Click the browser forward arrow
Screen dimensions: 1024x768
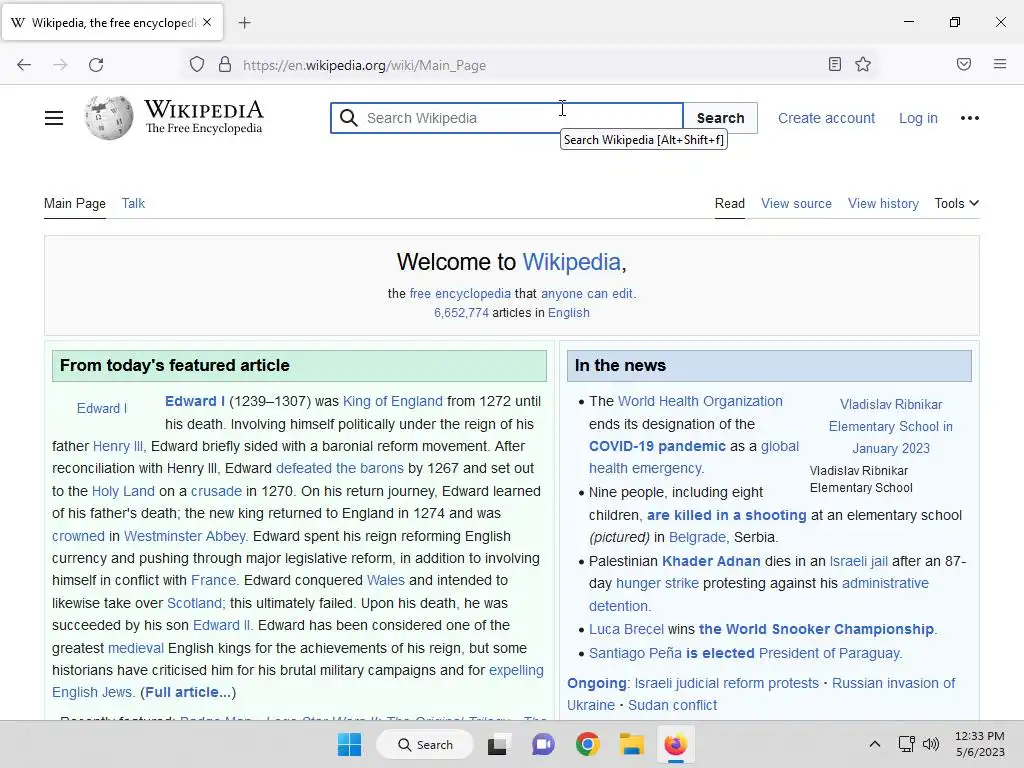click(60, 65)
